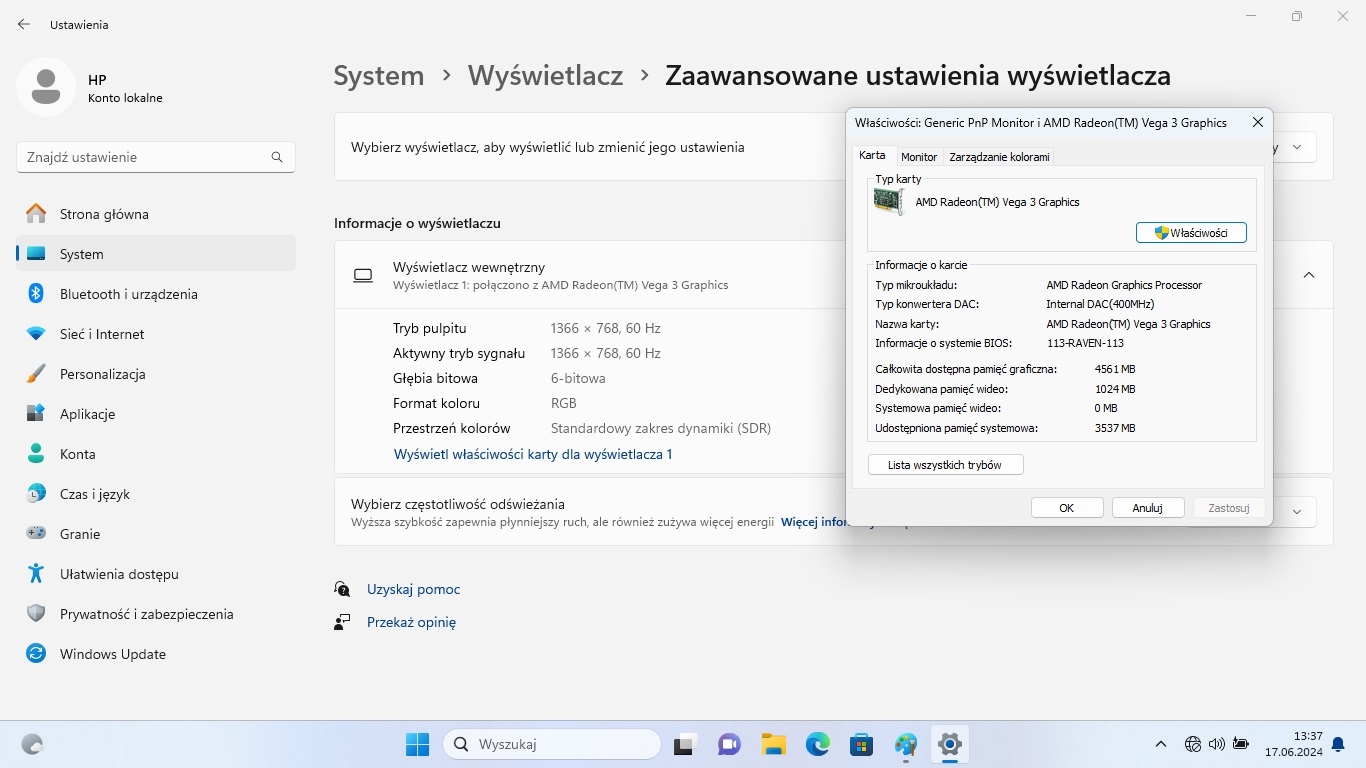Click the search magnifier in the settings search box

click(277, 157)
